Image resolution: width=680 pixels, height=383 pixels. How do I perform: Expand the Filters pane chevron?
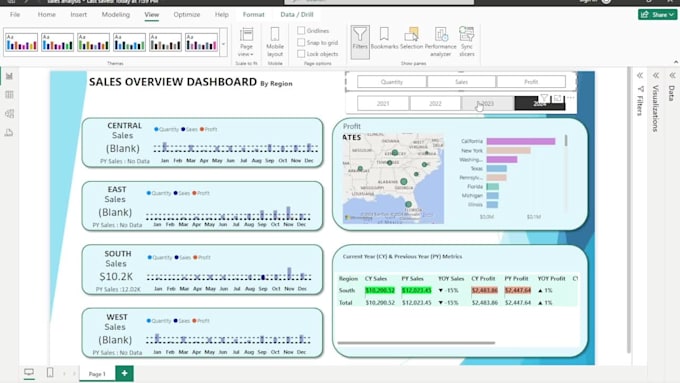coord(640,75)
